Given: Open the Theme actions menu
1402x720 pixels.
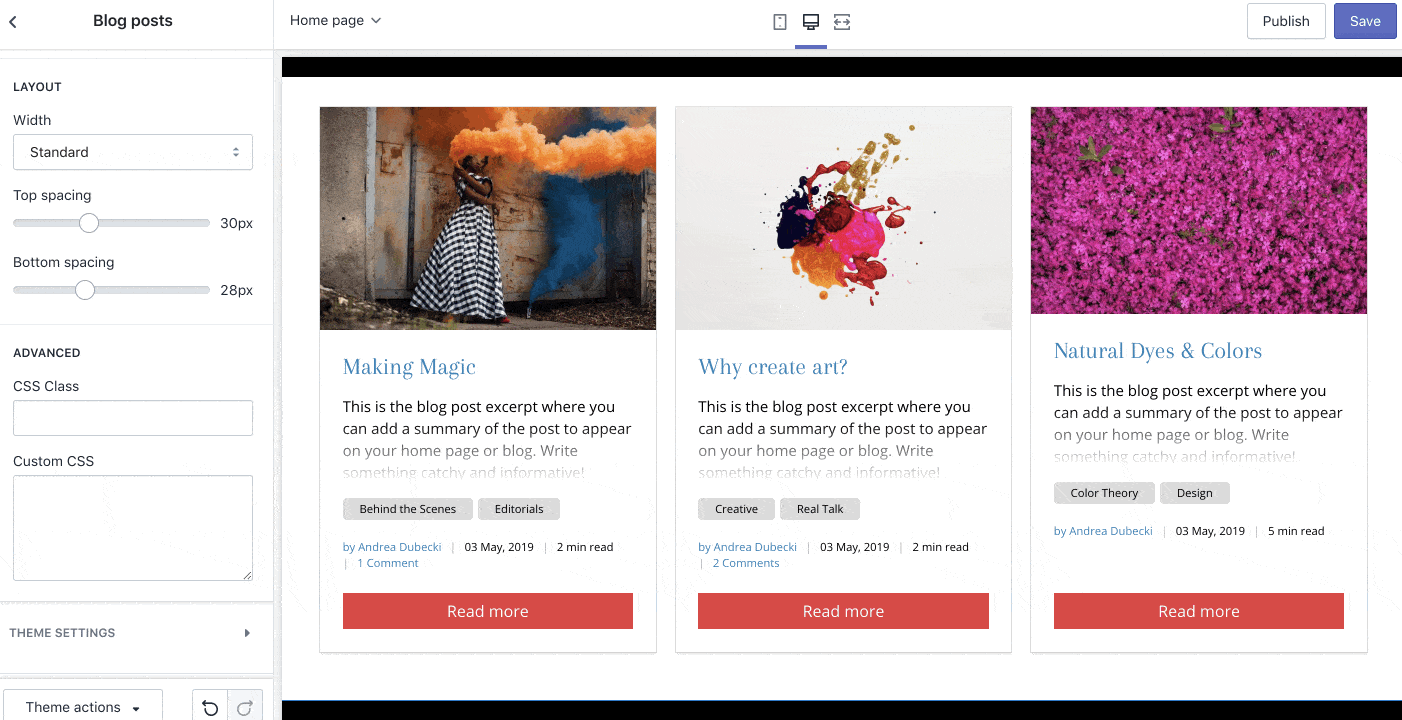Looking at the screenshot, I should tap(83, 707).
